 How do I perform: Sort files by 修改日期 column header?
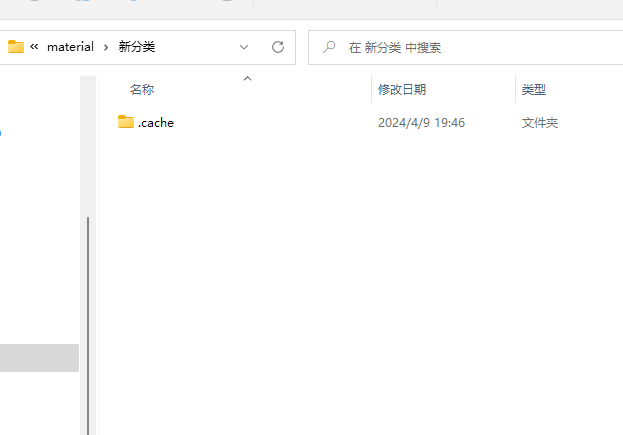pyautogui.click(x=402, y=90)
